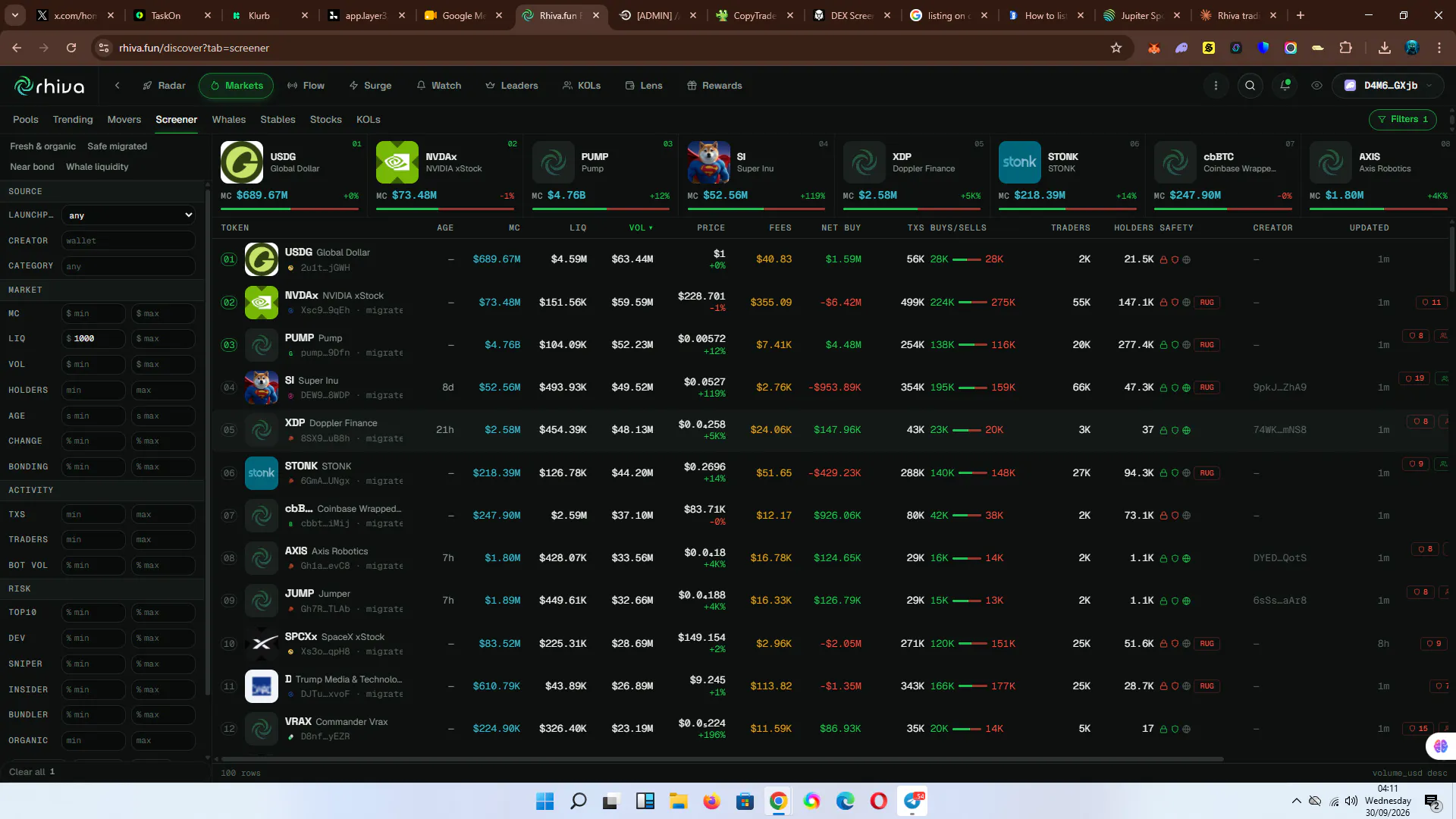This screenshot has height=819, width=1456.
Task: Switch to the Trending tab
Action: click(73, 120)
